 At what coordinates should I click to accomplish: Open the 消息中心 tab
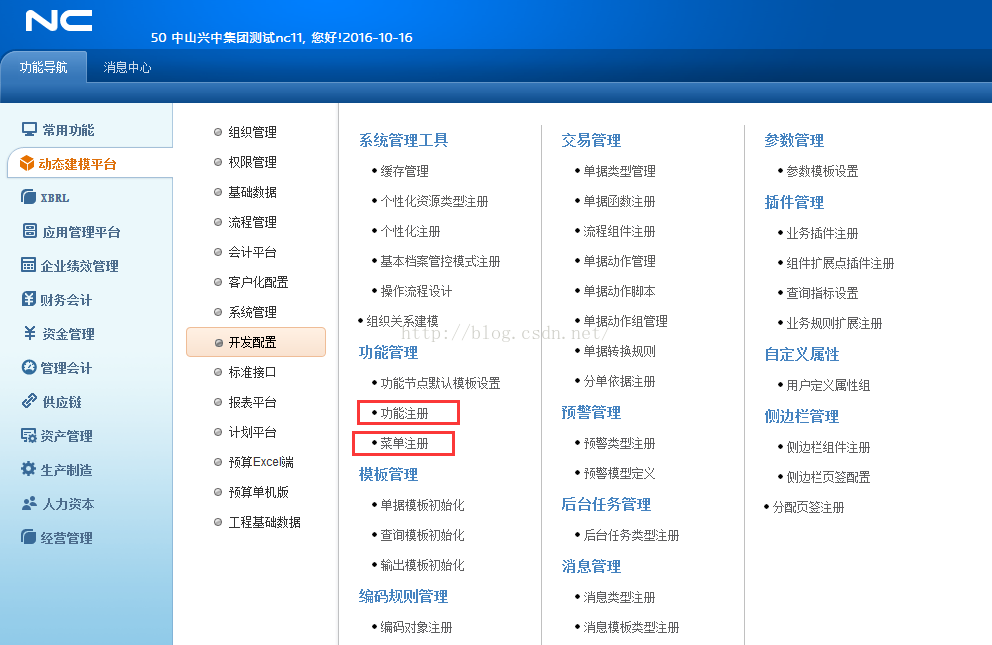coord(127,67)
